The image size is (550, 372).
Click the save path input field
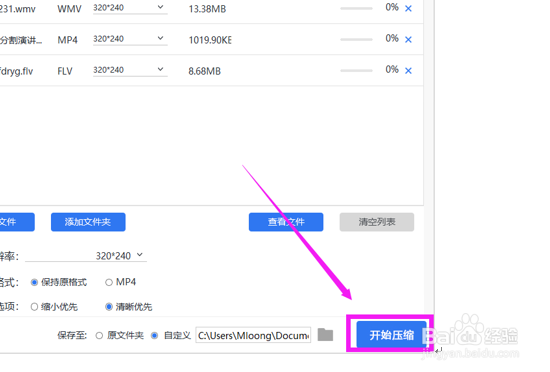click(253, 335)
